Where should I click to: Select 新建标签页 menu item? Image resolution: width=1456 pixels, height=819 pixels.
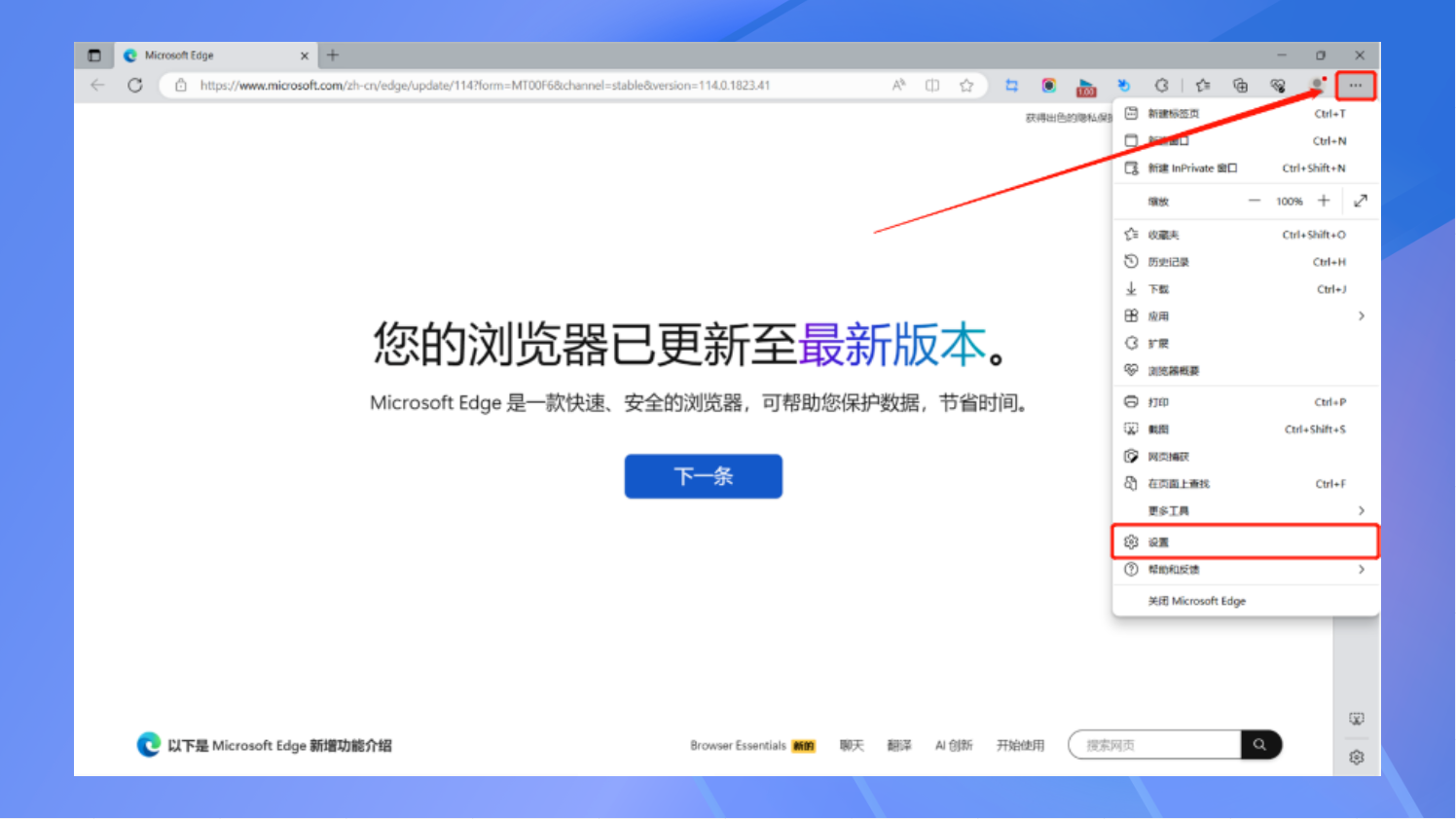(x=1246, y=114)
